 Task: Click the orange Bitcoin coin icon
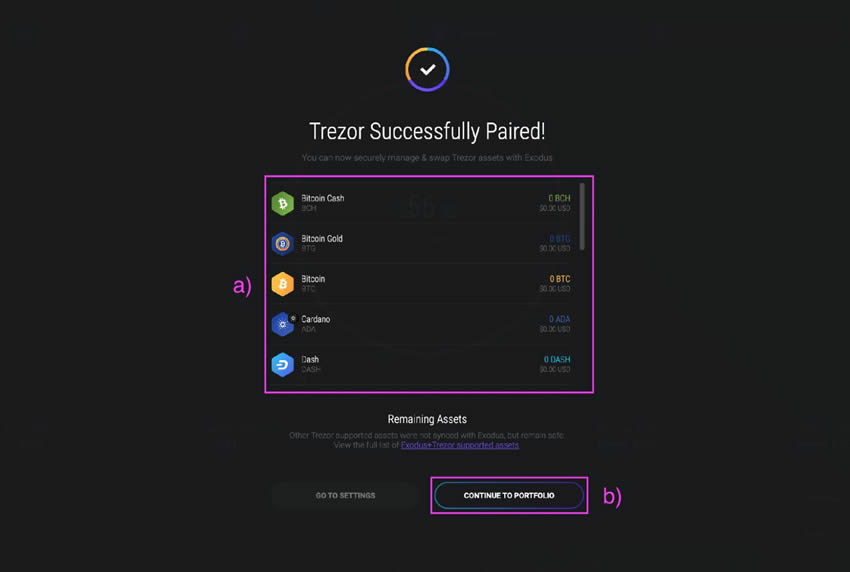(283, 284)
